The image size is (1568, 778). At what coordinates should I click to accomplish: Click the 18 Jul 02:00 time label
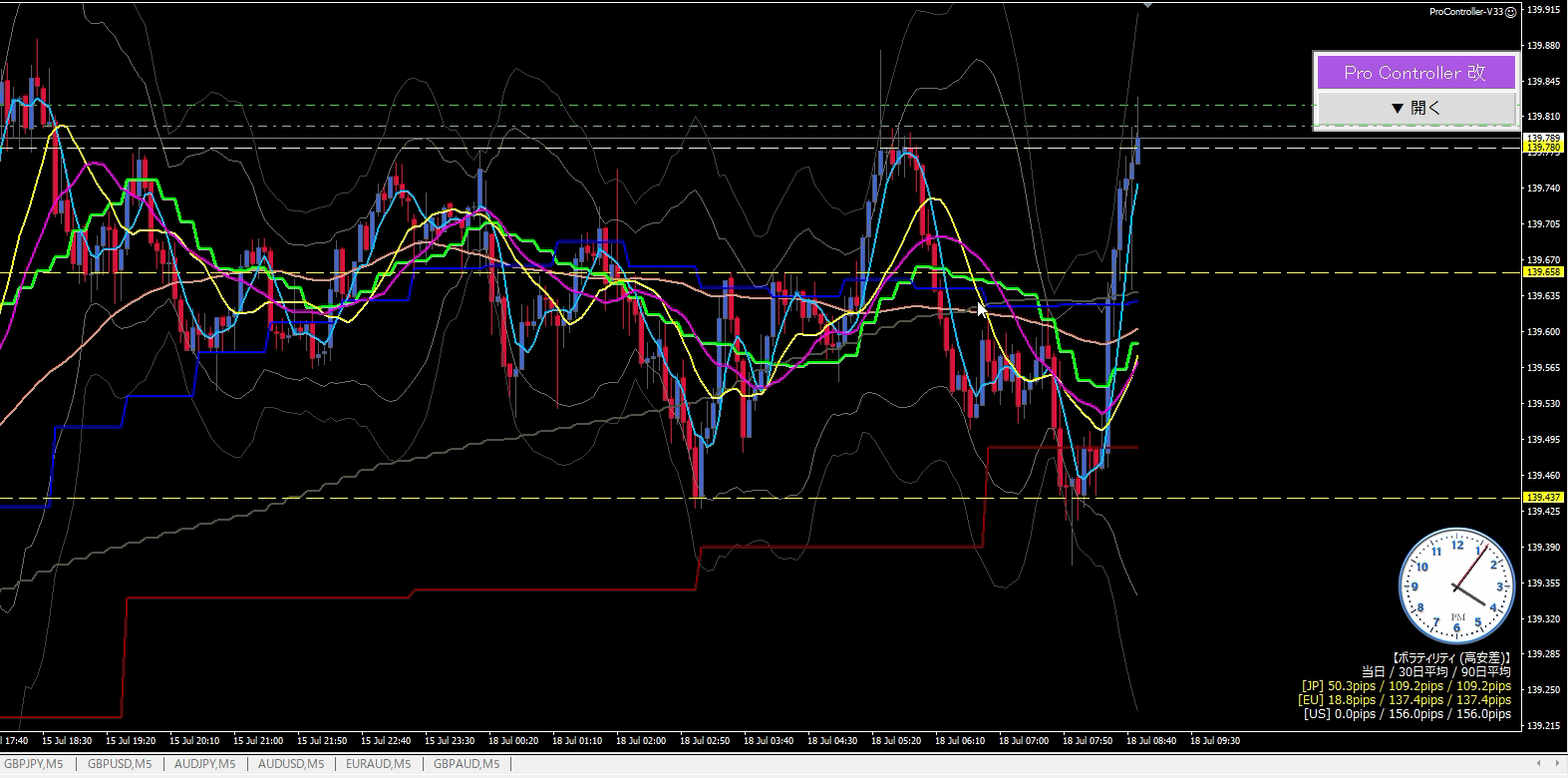point(641,741)
